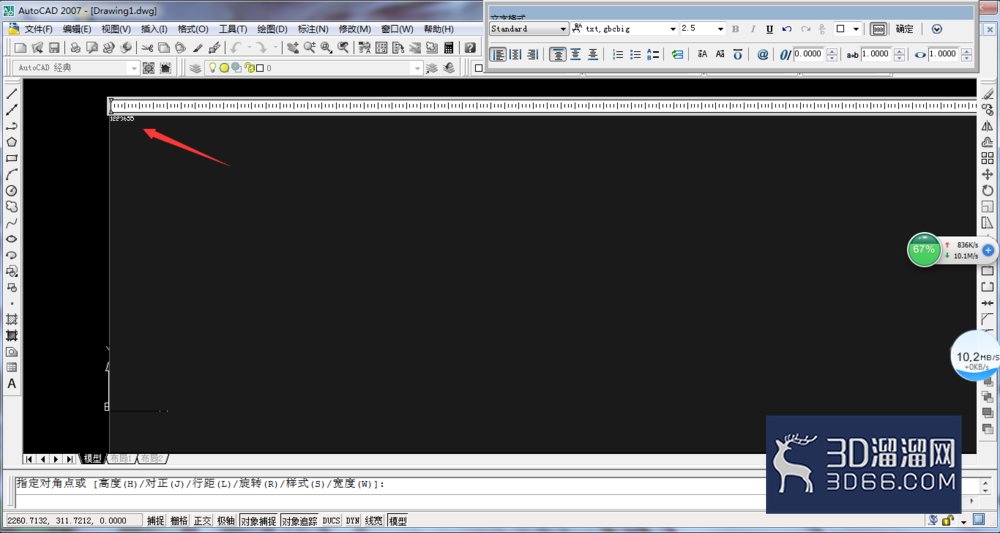
Task: Open the 绘图(D) menu
Action: click(x=272, y=29)
